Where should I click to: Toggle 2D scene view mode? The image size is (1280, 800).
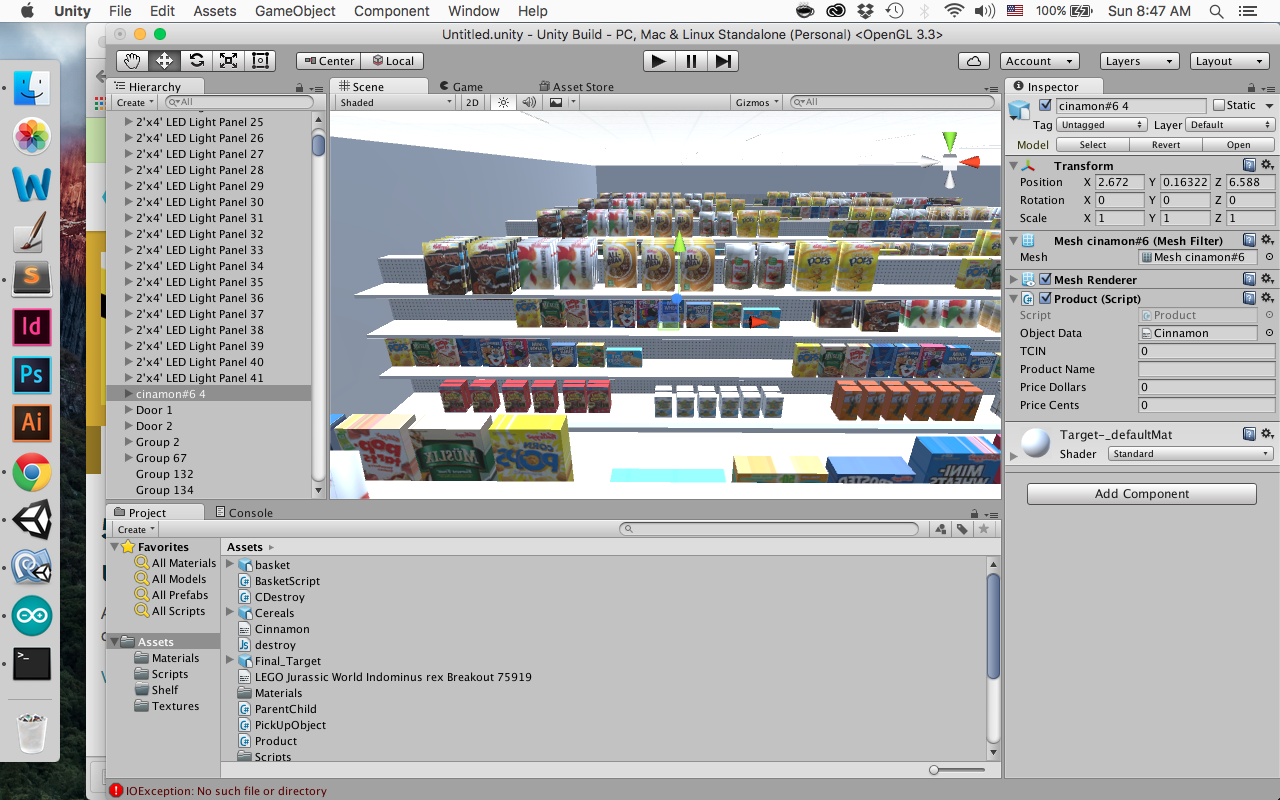tap(474, 102)
